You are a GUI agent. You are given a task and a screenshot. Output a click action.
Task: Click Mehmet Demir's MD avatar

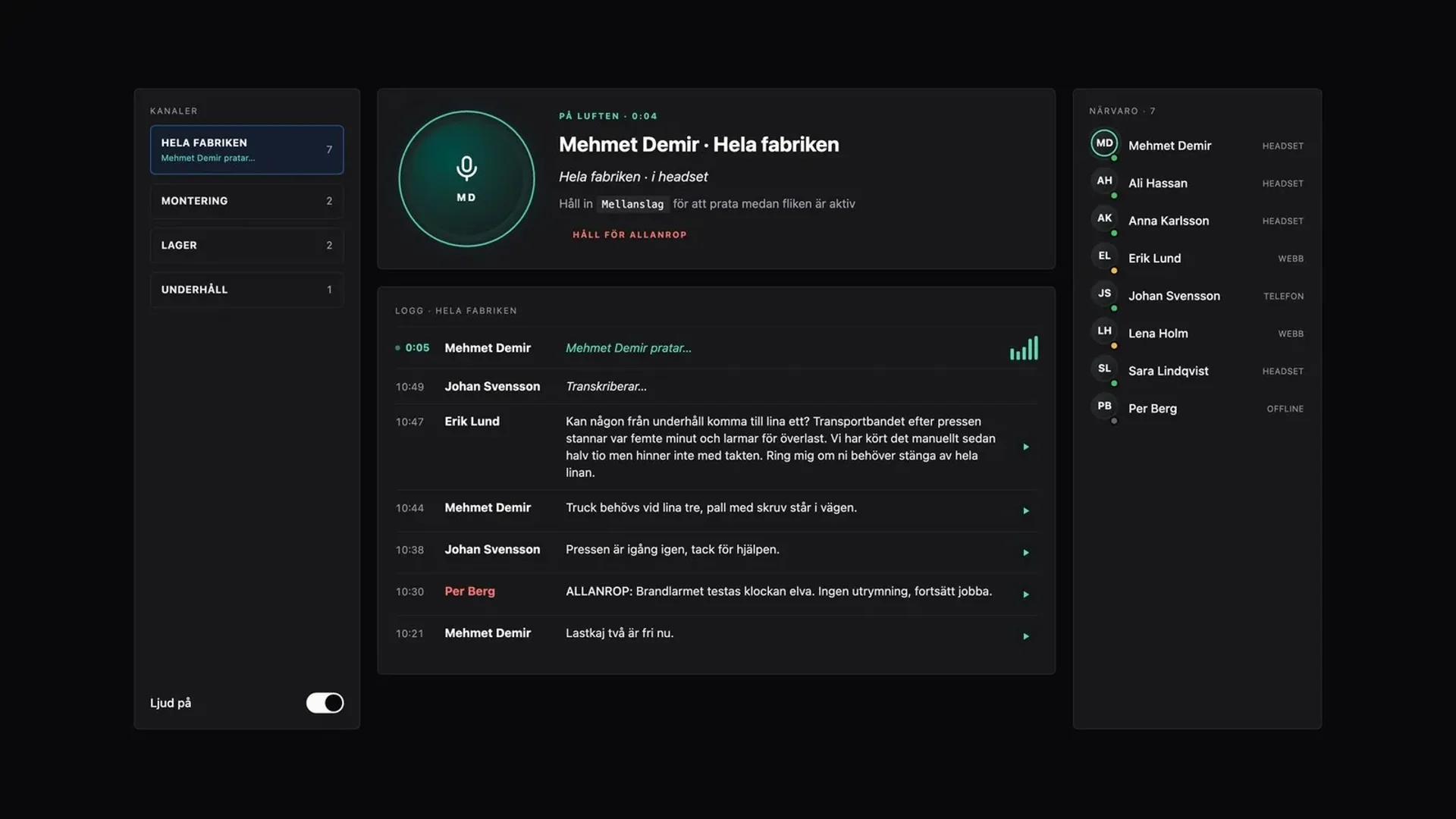click(1104, 143)
